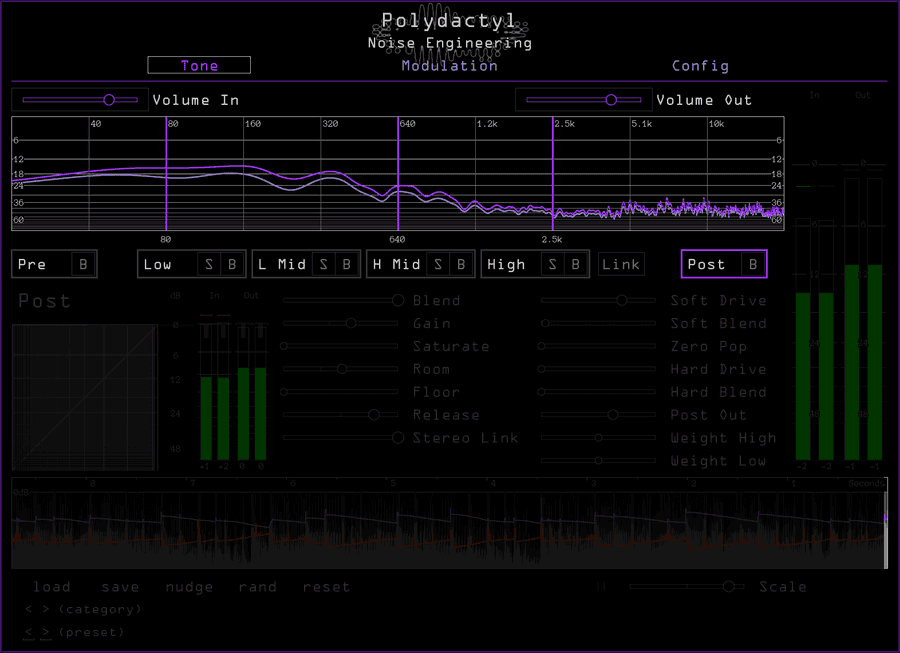Go to previous preset arrow

(x=29, y=632)
